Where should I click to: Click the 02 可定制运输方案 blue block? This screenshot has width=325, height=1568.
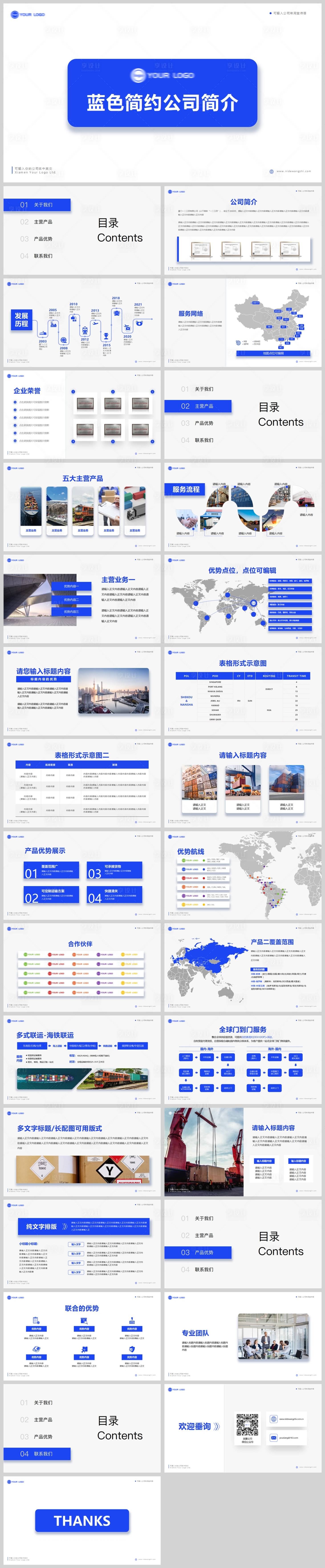52,895
